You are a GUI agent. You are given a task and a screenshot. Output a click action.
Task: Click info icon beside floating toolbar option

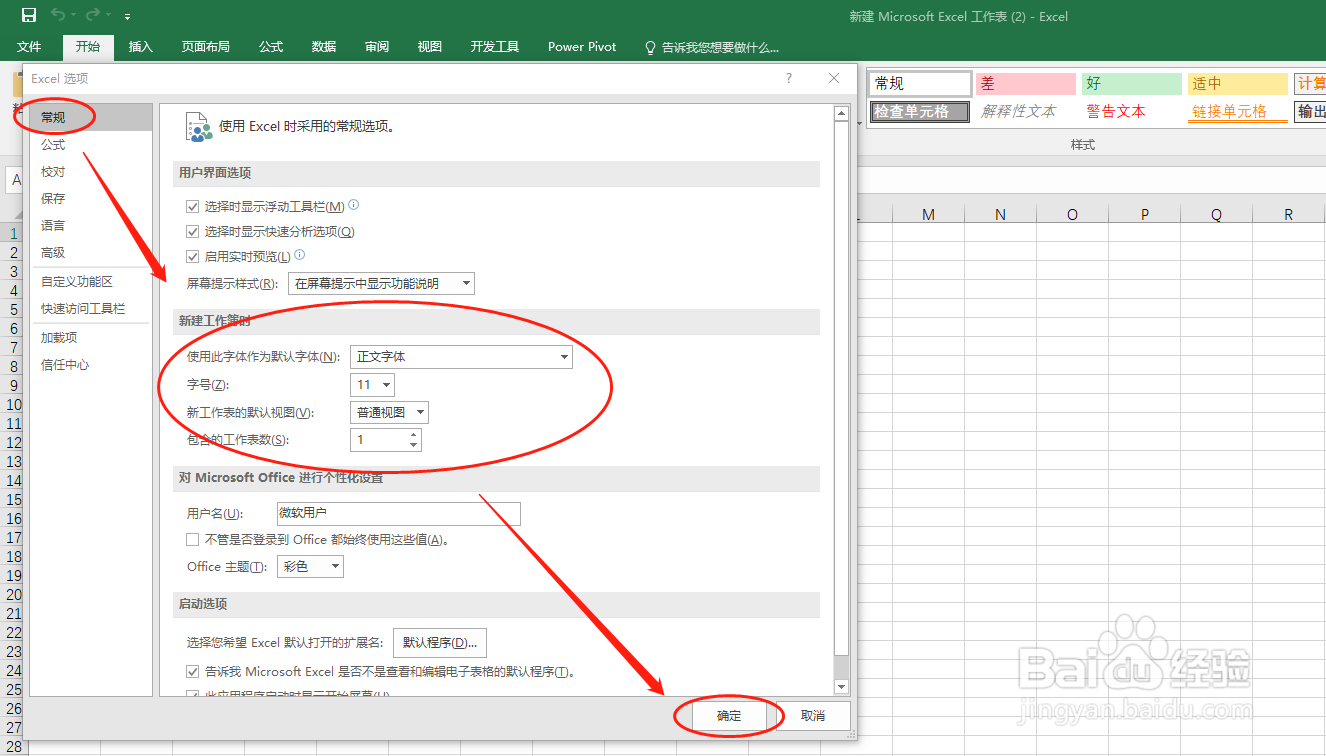[353, 205]
